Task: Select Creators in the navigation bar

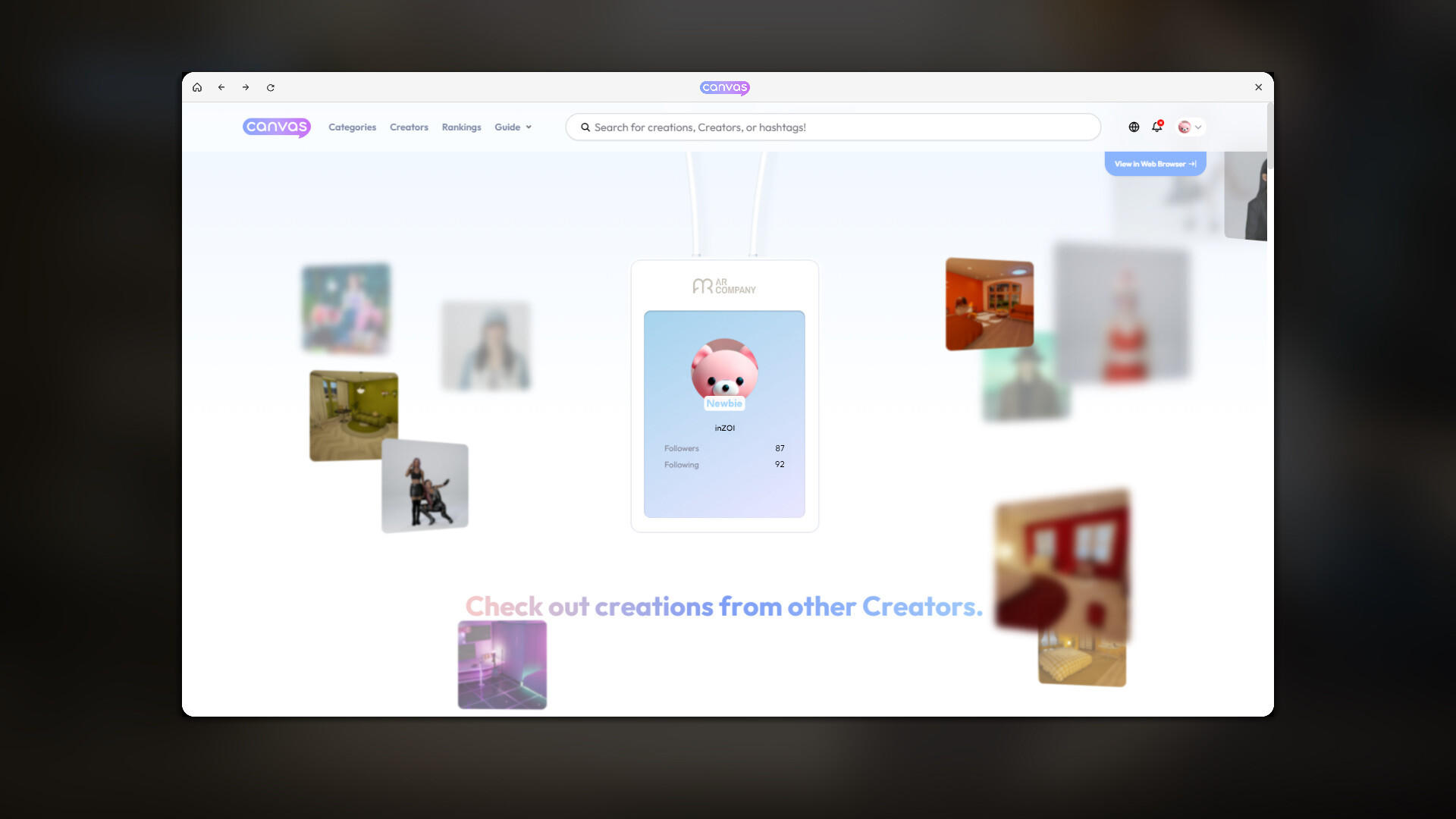Action: coord(409,127)
